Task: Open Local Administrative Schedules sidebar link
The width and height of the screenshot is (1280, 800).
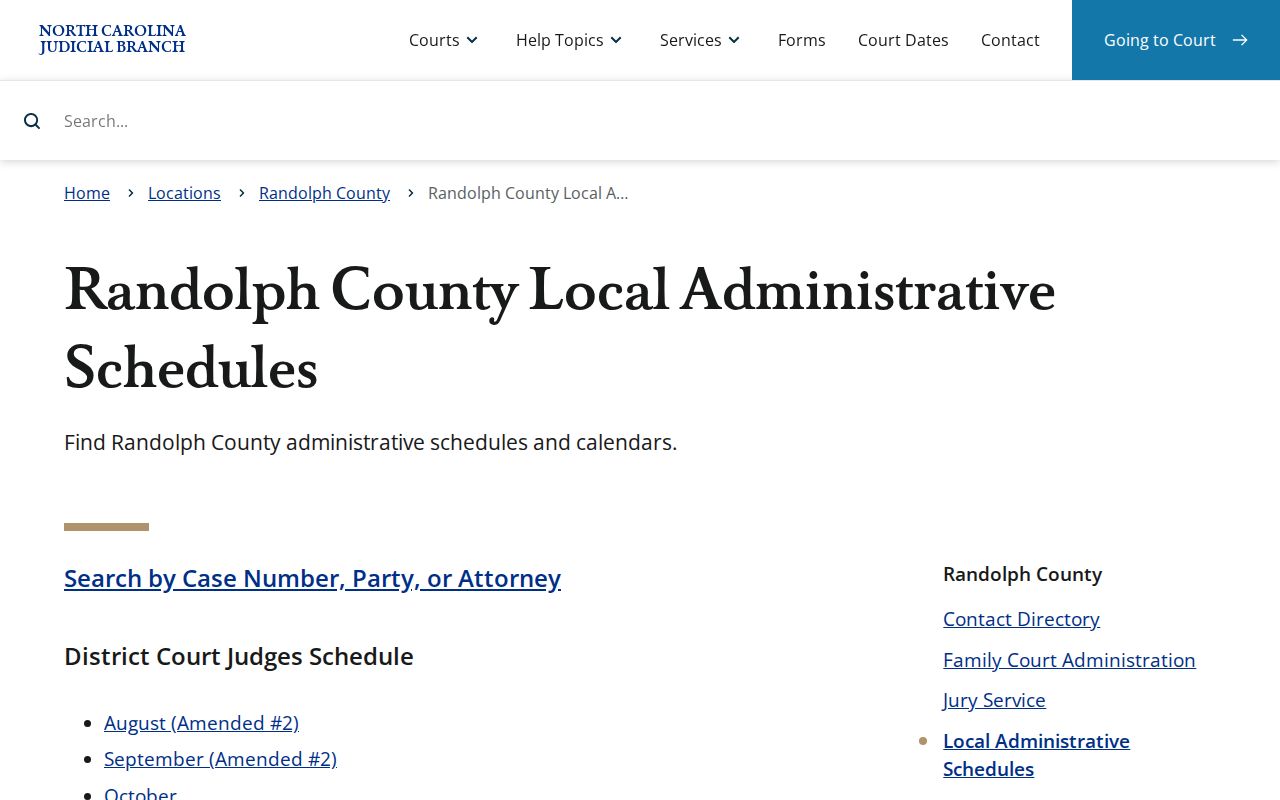Action: coord(1036,755)
